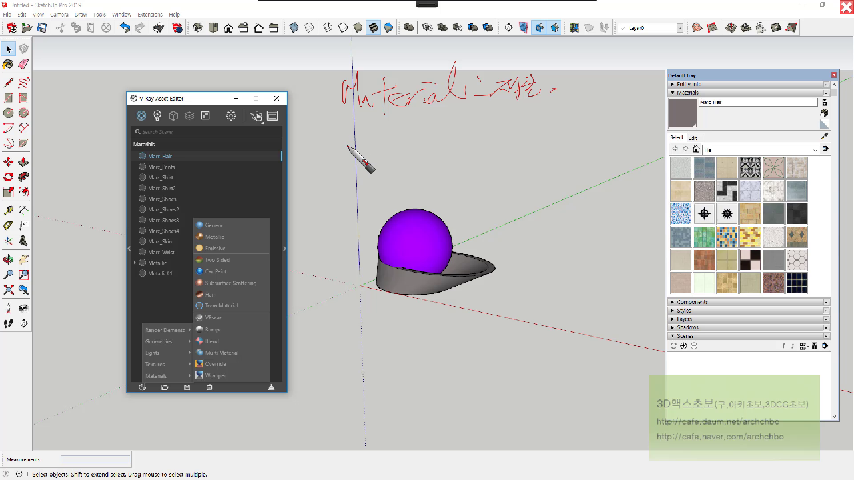Viewport: 854px width, 480px height.
Task: Choose the Rectangle tool
Action: tap(8, 98)
